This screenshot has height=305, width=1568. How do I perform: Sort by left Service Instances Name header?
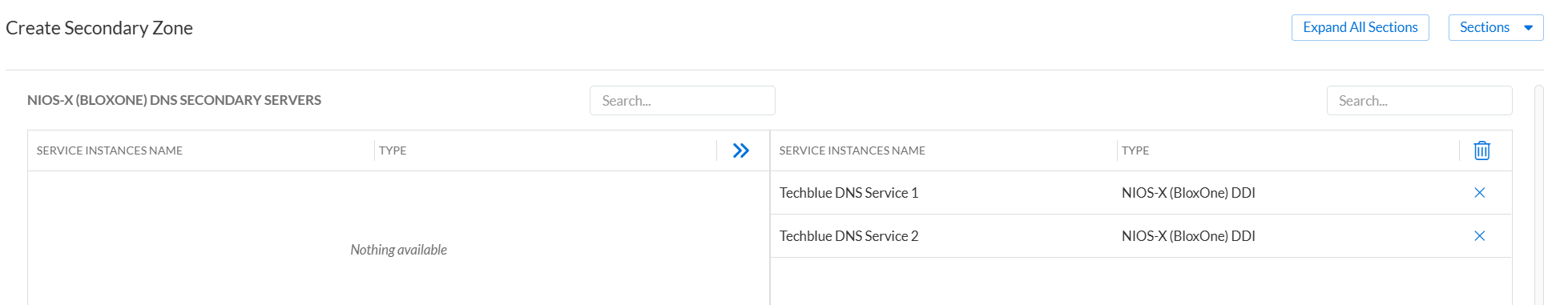click(x=110, y=150)
